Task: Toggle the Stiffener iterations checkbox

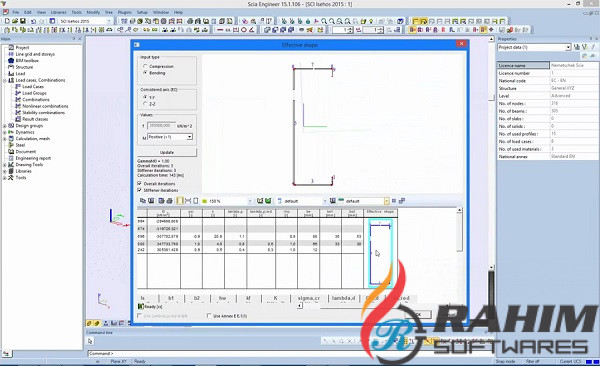Action: (x=139, y=190)
